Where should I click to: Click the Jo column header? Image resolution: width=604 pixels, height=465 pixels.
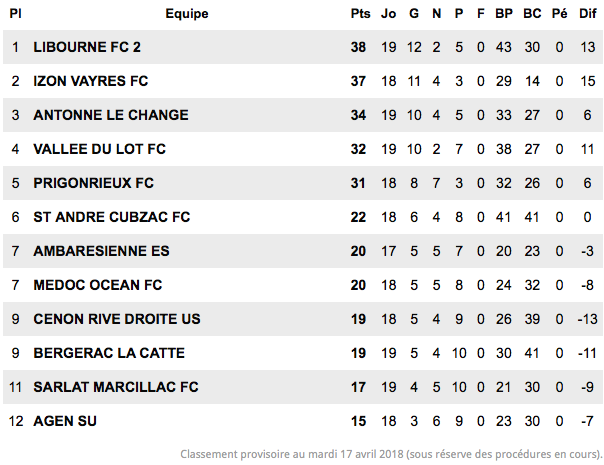click(388, 13)
